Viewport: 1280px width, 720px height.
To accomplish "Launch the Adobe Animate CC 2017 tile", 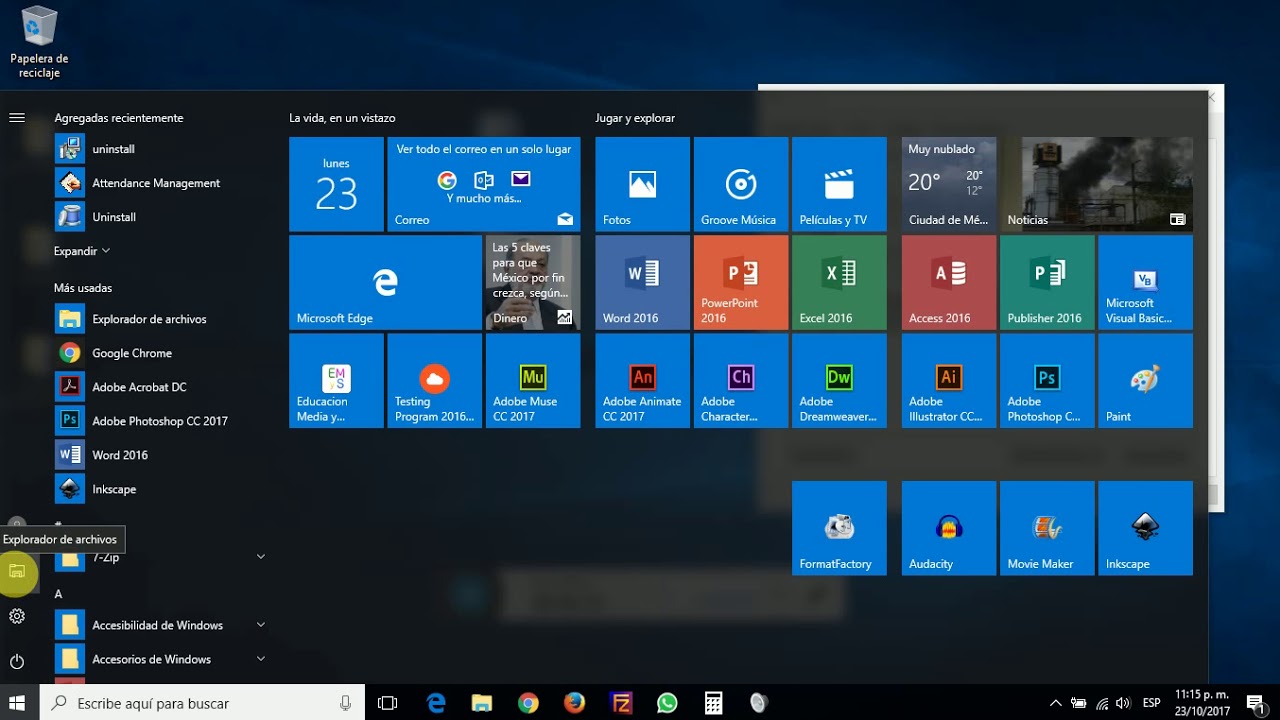I will [x=642, y=381].
